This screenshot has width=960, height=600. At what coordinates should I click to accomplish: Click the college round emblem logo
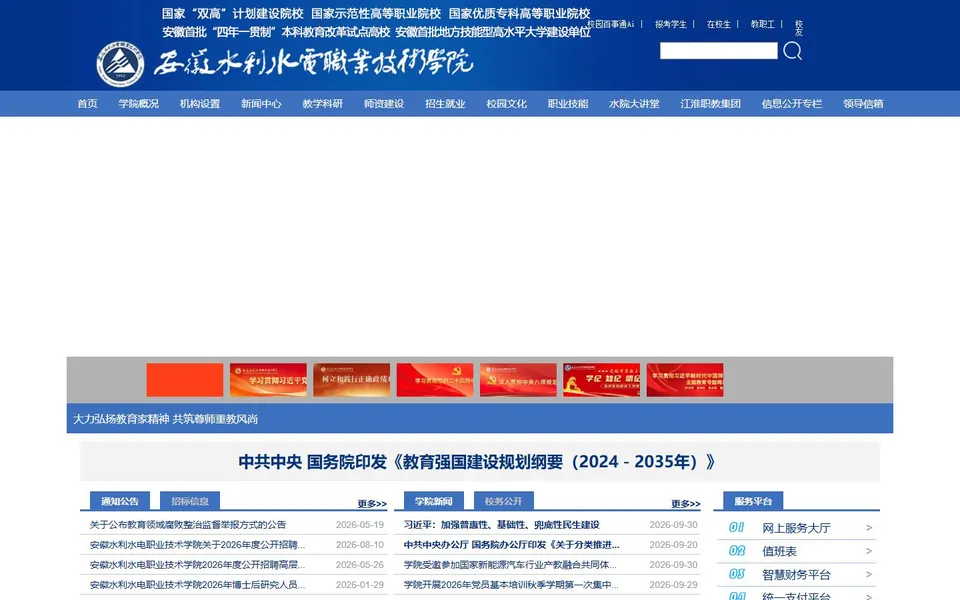point(121,64)
